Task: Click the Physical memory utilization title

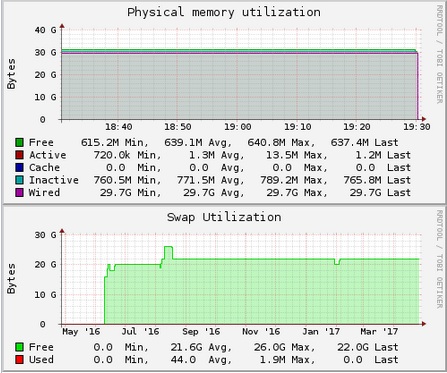Action: pos(224,12)
